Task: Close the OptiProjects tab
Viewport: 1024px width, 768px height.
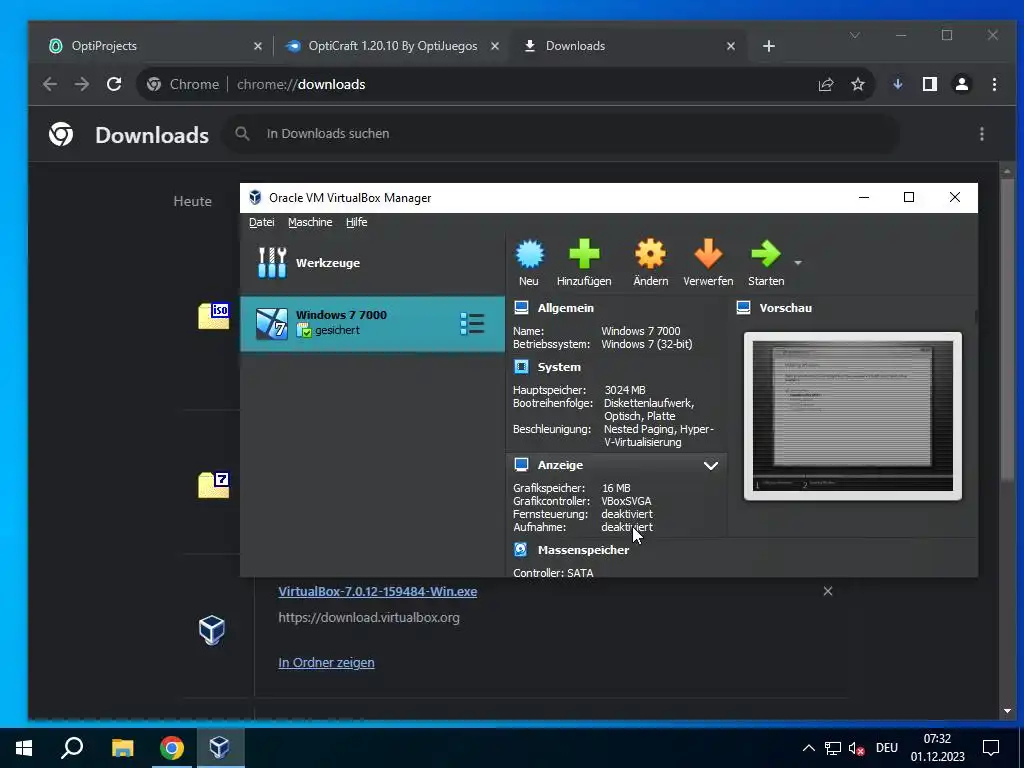Action: coord(257,46)
